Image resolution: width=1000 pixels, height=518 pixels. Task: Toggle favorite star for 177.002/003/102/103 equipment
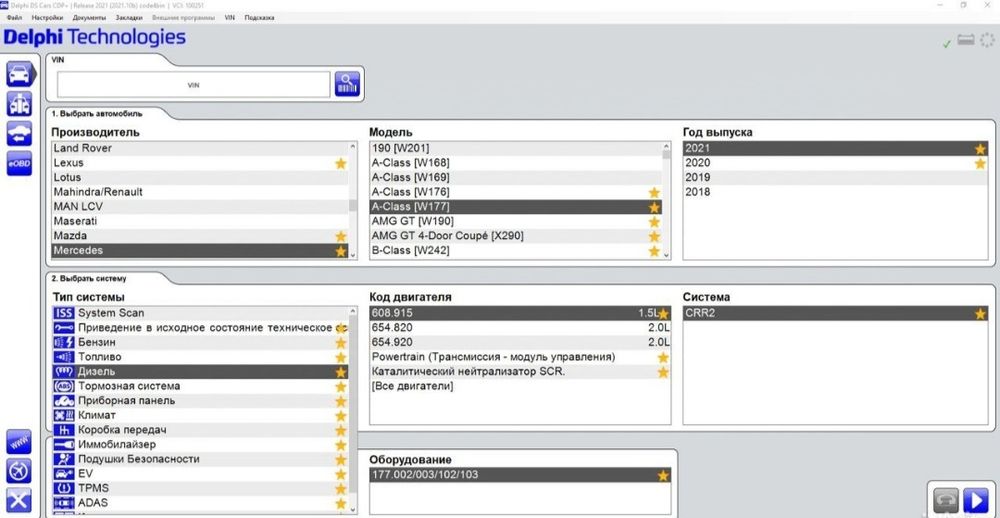coord(663,476)
